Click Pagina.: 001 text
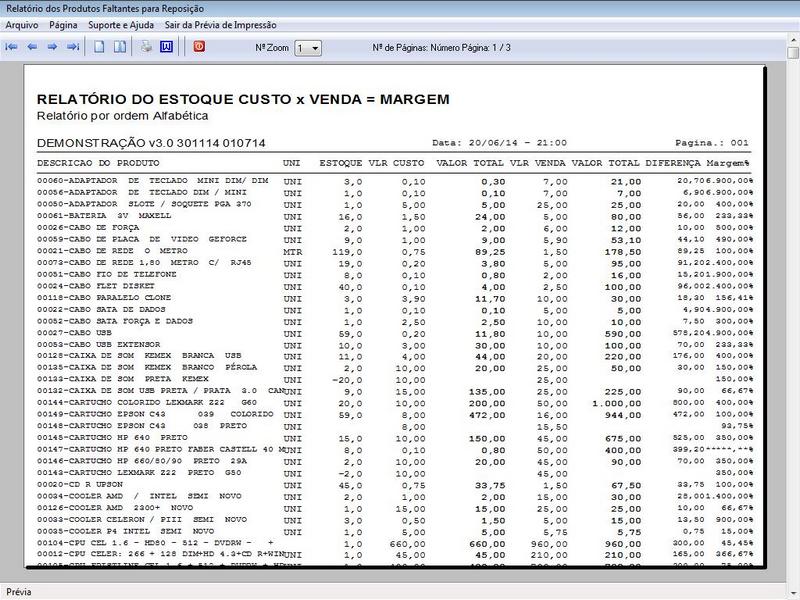Image resolution: width=800 pixels, height=600 pixels. (712, 143)
